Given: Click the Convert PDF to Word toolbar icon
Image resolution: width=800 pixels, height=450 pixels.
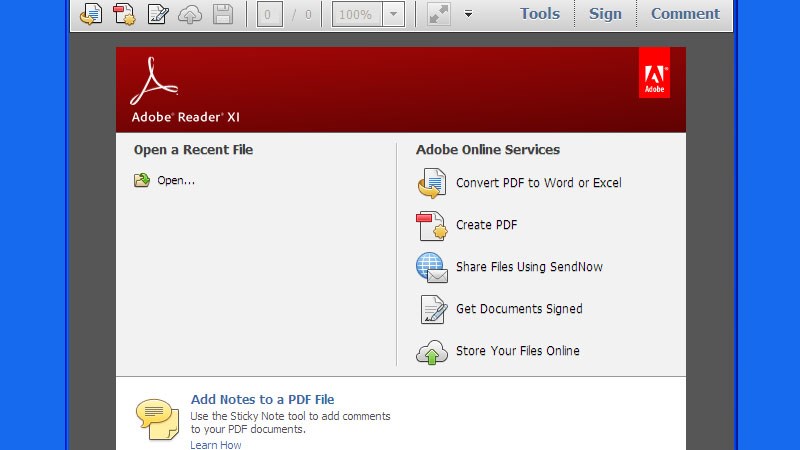Looking at the screenshot, I should (x=91, y=14).
